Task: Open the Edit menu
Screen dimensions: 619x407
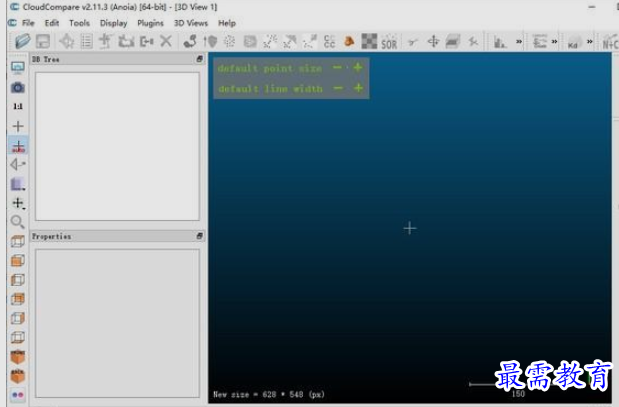Action: (52, 23)
